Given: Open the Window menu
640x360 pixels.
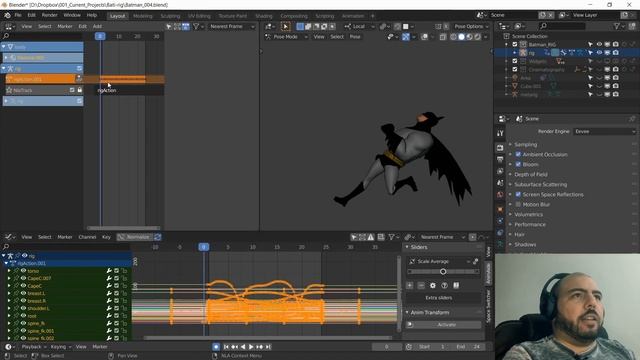Looking at the screenshot, I should (x=72, y=16).
